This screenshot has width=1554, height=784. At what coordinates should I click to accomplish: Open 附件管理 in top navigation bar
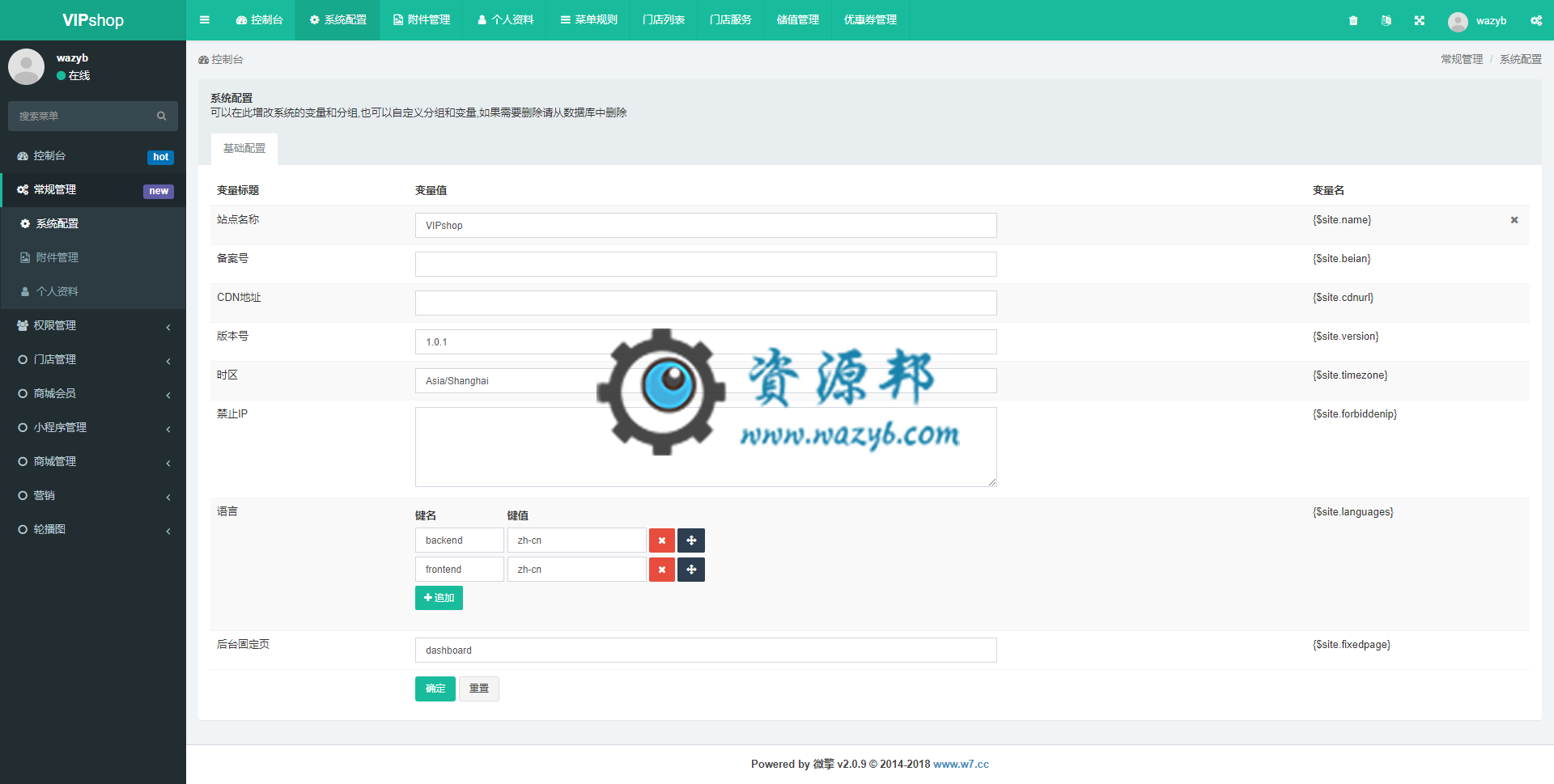pyautogui.click(x=422, y=20)
